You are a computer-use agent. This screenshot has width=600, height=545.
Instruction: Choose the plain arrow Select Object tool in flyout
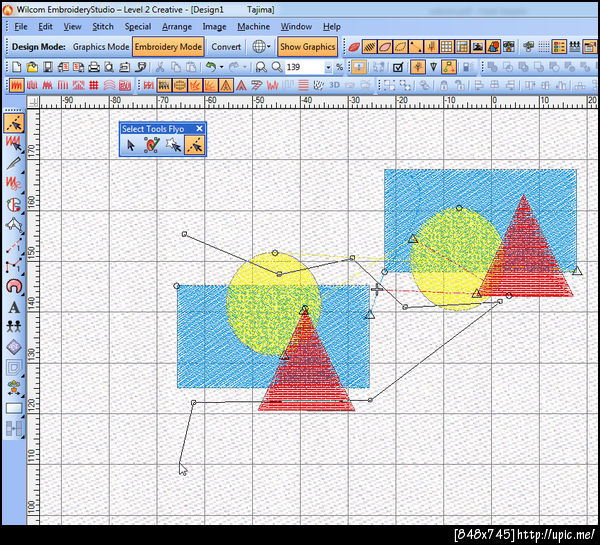(131, 145)
